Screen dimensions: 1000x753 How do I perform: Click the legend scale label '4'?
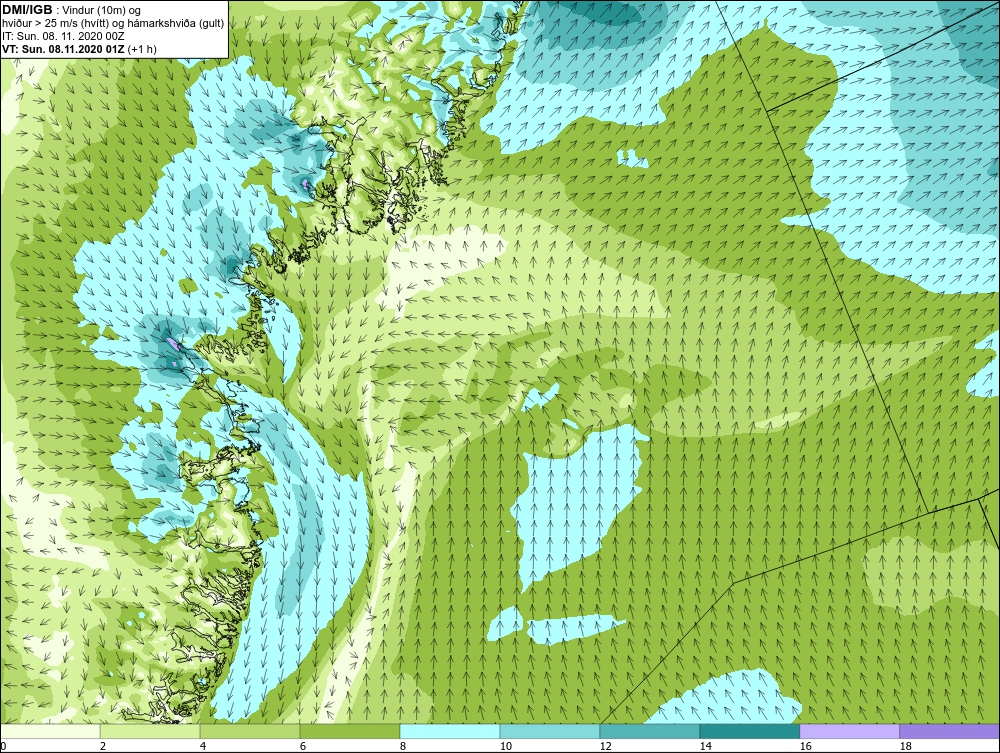(203, 746)
